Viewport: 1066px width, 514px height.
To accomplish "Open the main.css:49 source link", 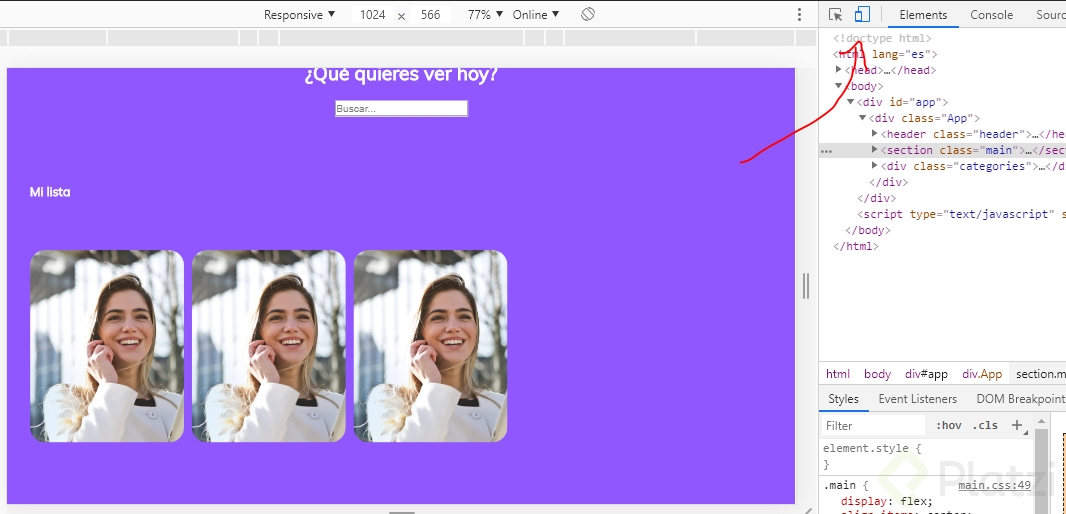I will tap(995, 485).
